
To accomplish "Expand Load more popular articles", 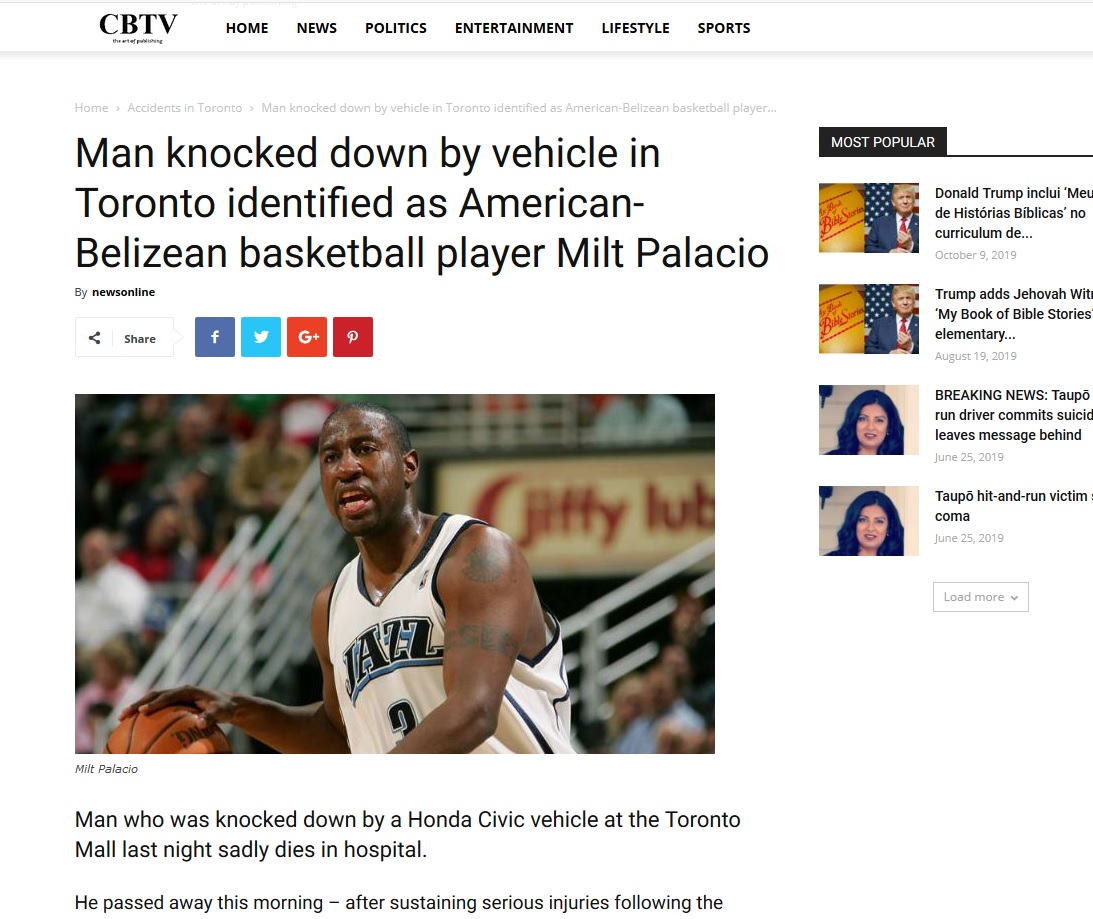I will pyautogui.click(x=981, y=597).
